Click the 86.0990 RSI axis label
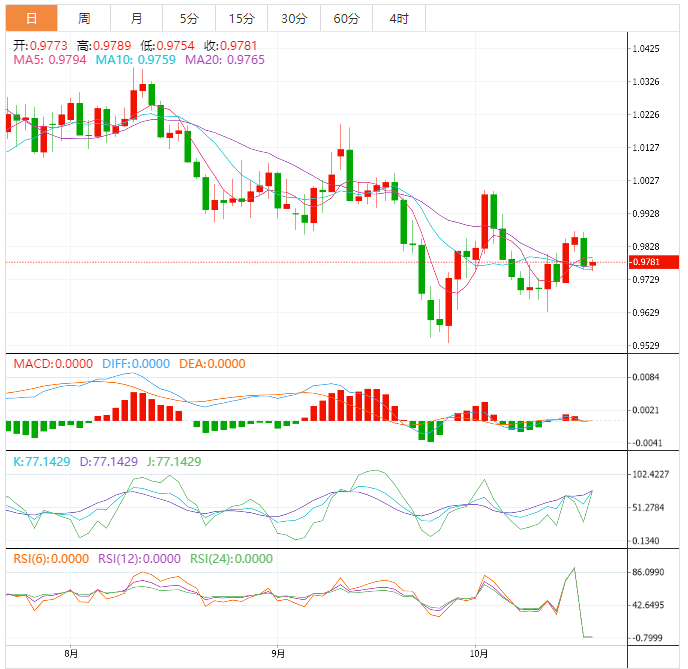Viewport: 688px width, 669px height. click(x=648, y=572)
